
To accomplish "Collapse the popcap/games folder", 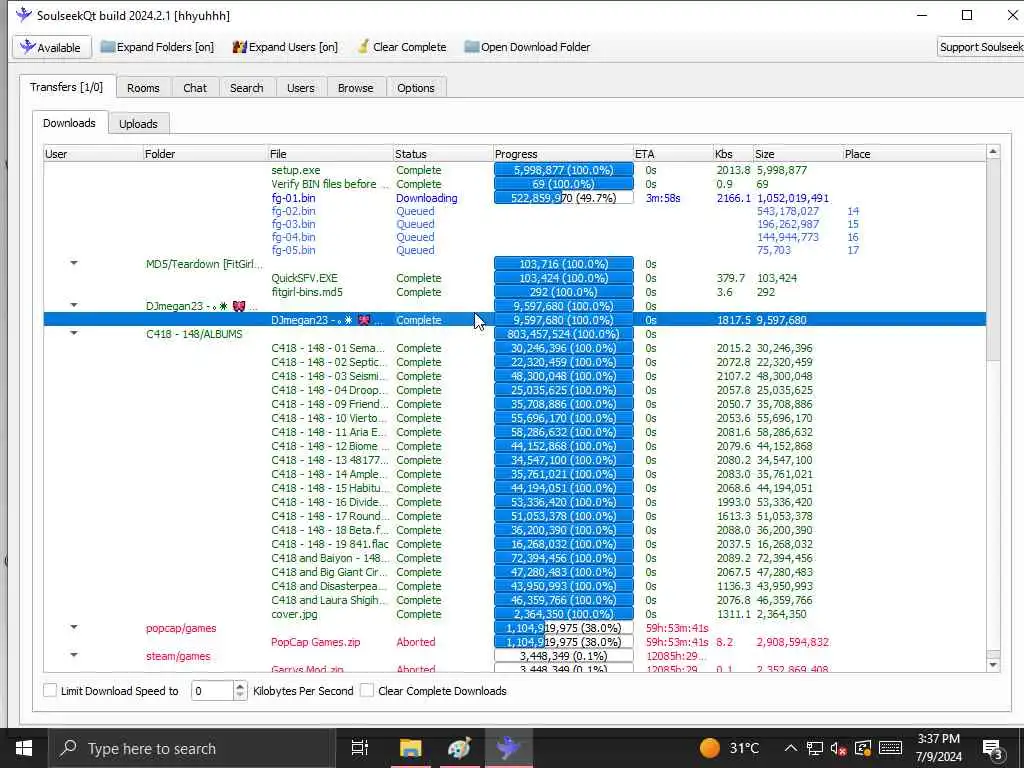I will [74, 627].
